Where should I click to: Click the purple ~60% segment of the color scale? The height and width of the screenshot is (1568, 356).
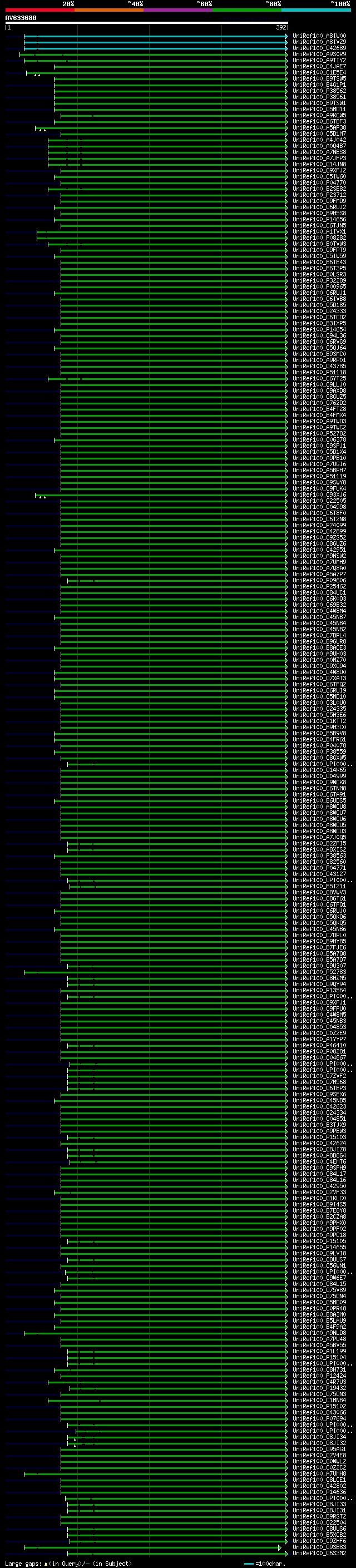[179, 10]
